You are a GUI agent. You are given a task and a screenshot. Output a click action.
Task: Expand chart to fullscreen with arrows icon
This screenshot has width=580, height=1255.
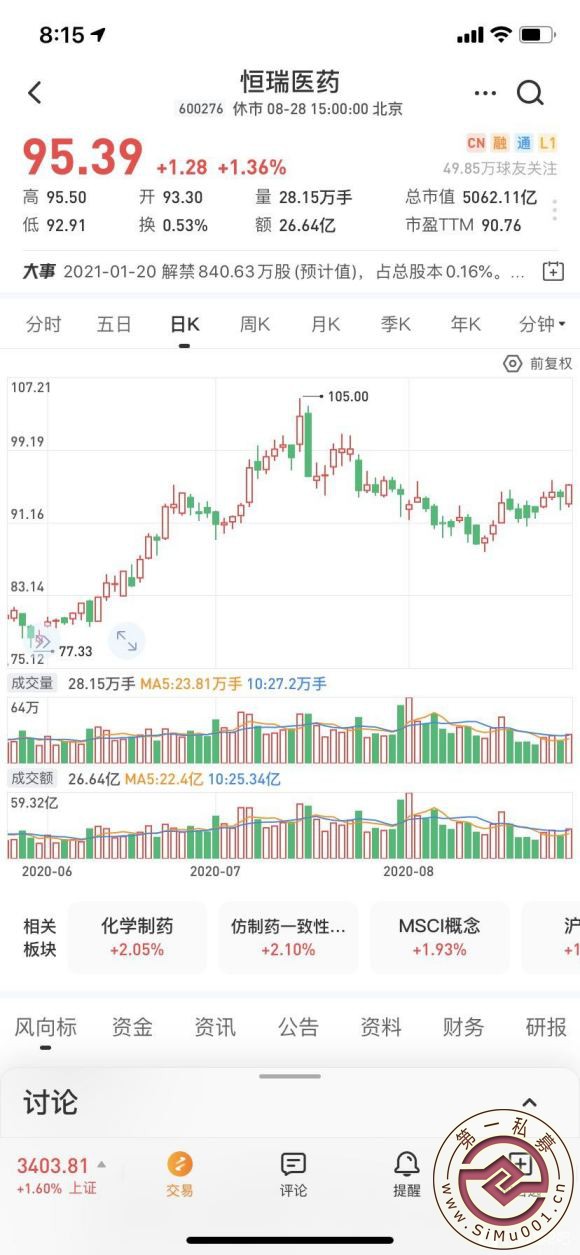pyautogui.click(x=126, y=641)
